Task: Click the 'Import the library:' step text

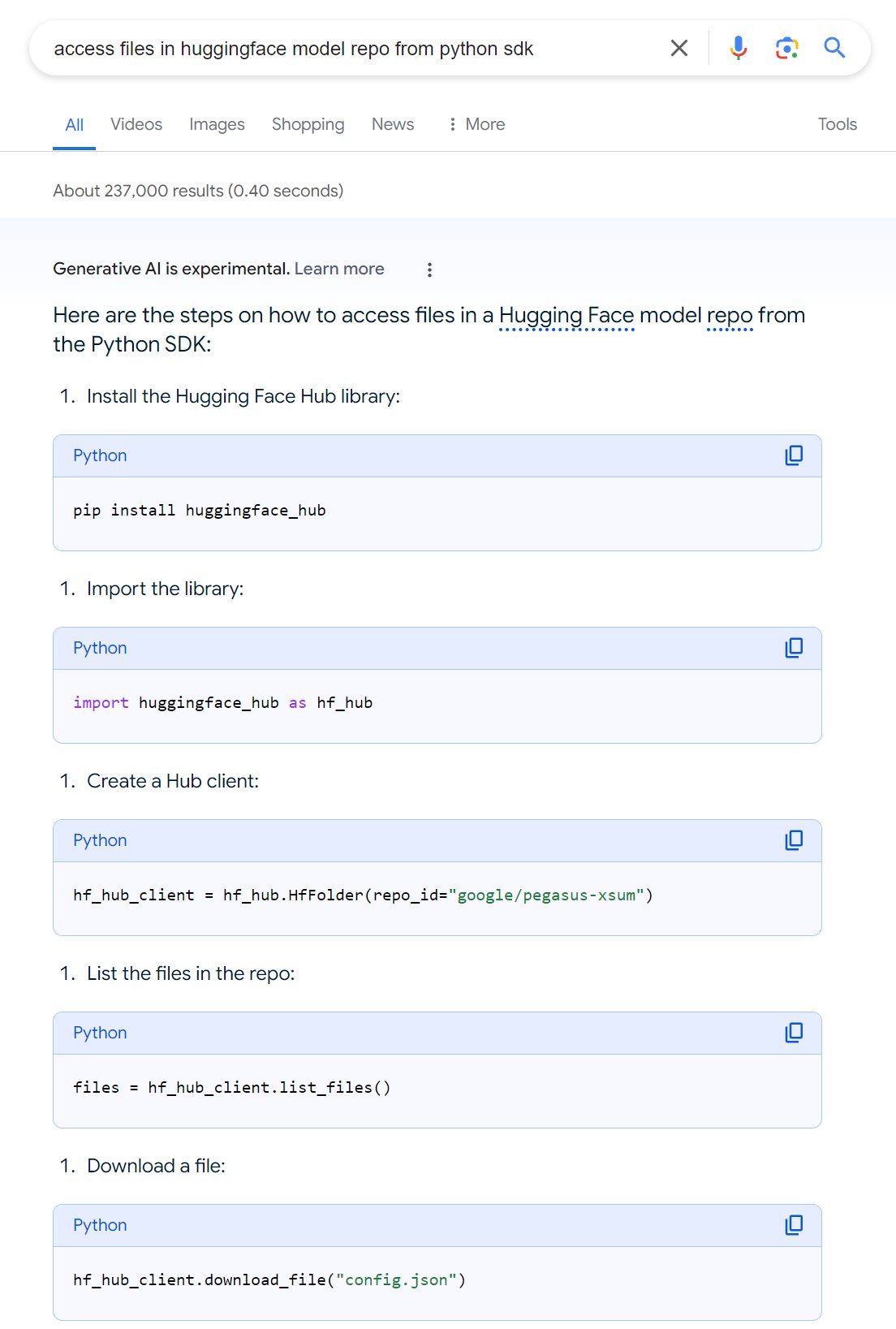Action: (166, 589)
